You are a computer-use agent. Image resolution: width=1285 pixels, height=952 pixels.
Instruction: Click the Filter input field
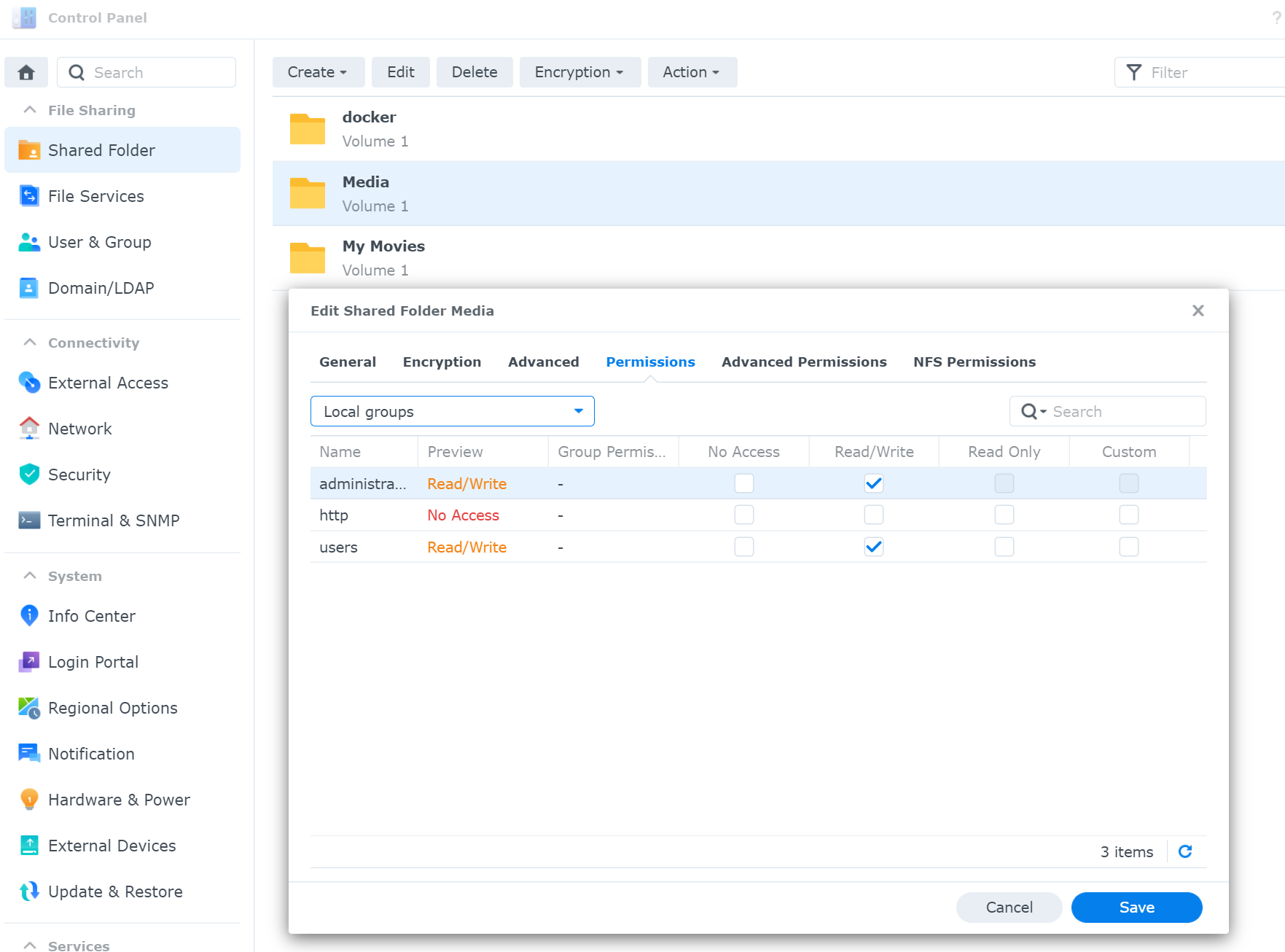coord(1210,72)
